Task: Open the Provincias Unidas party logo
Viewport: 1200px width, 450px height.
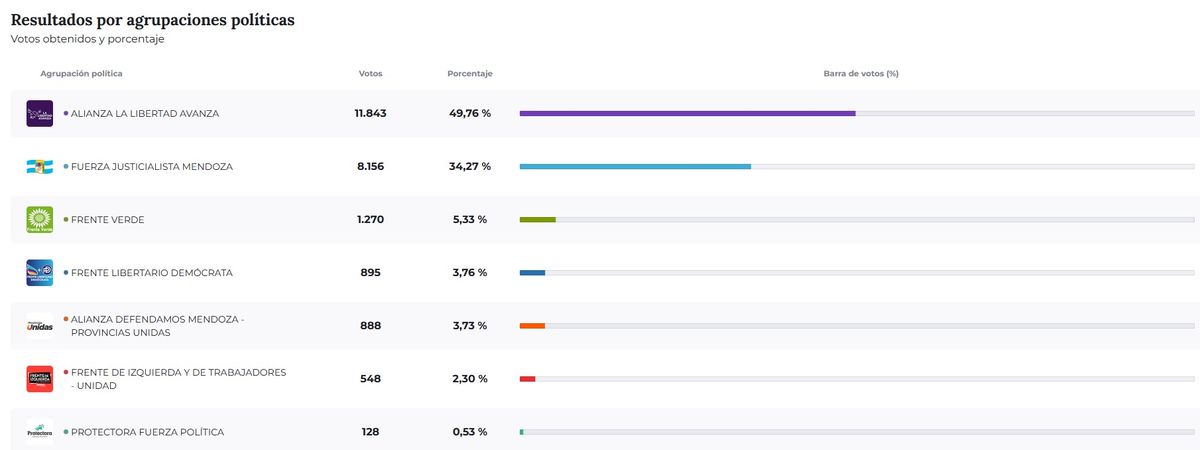Action: [39, 326]
